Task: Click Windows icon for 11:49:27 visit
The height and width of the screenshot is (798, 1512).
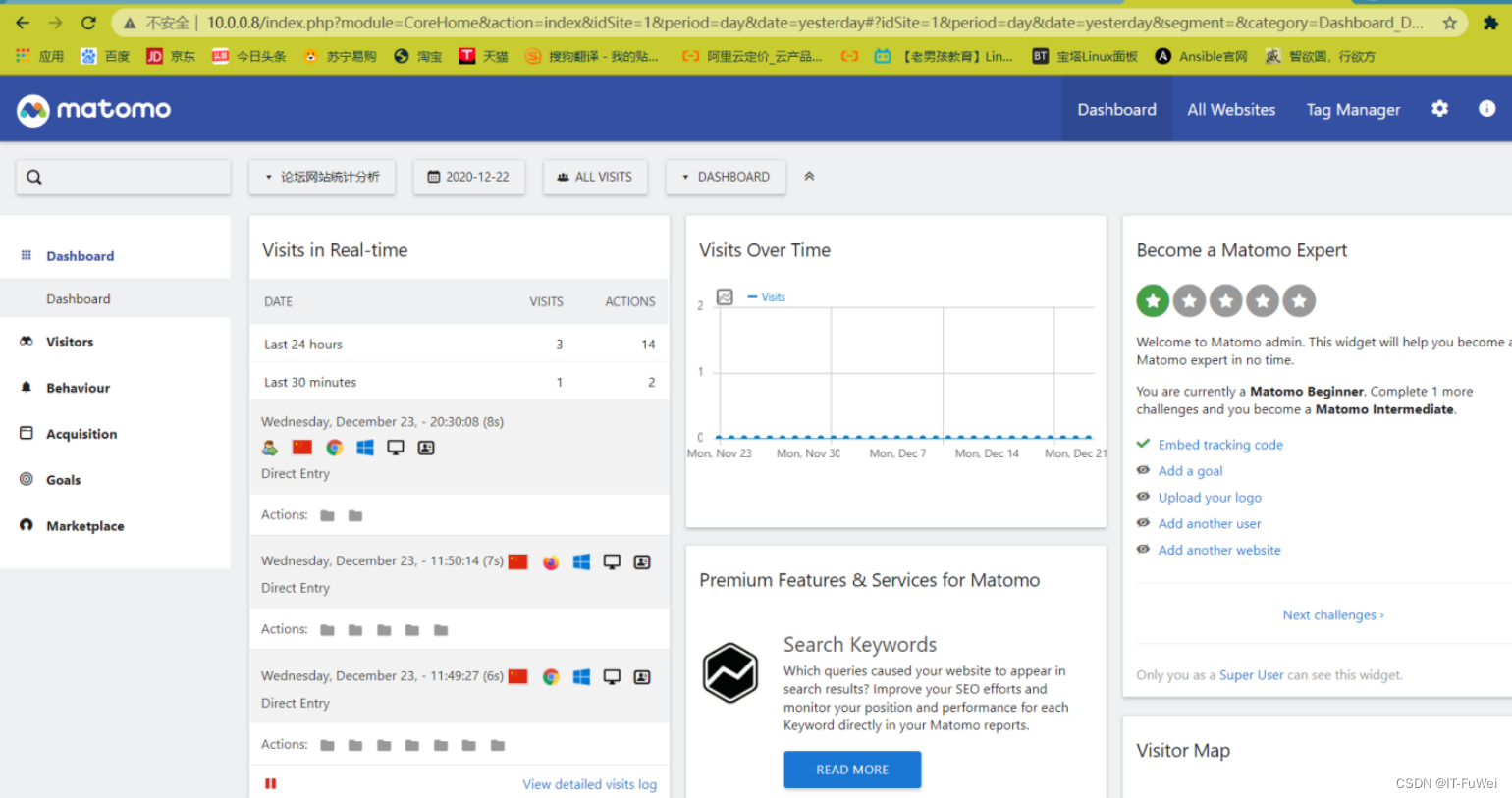Action: 581,677
